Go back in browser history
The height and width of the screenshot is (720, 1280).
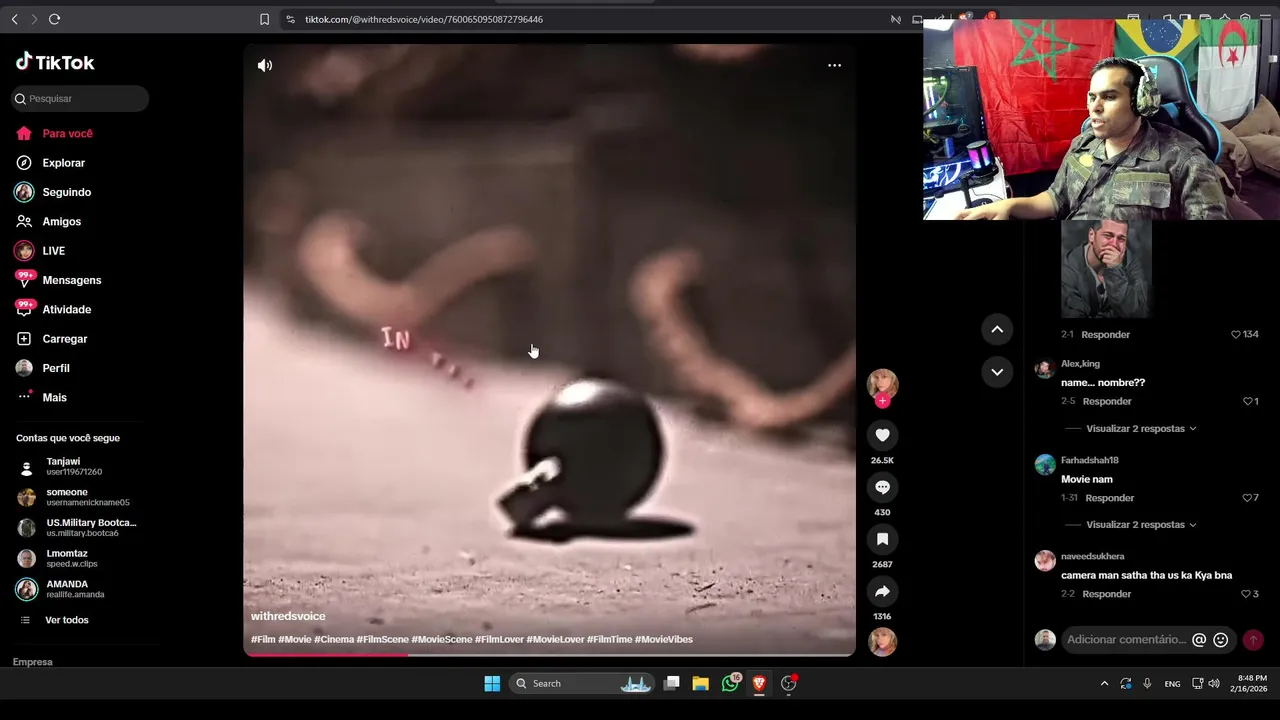pos(14,19)
